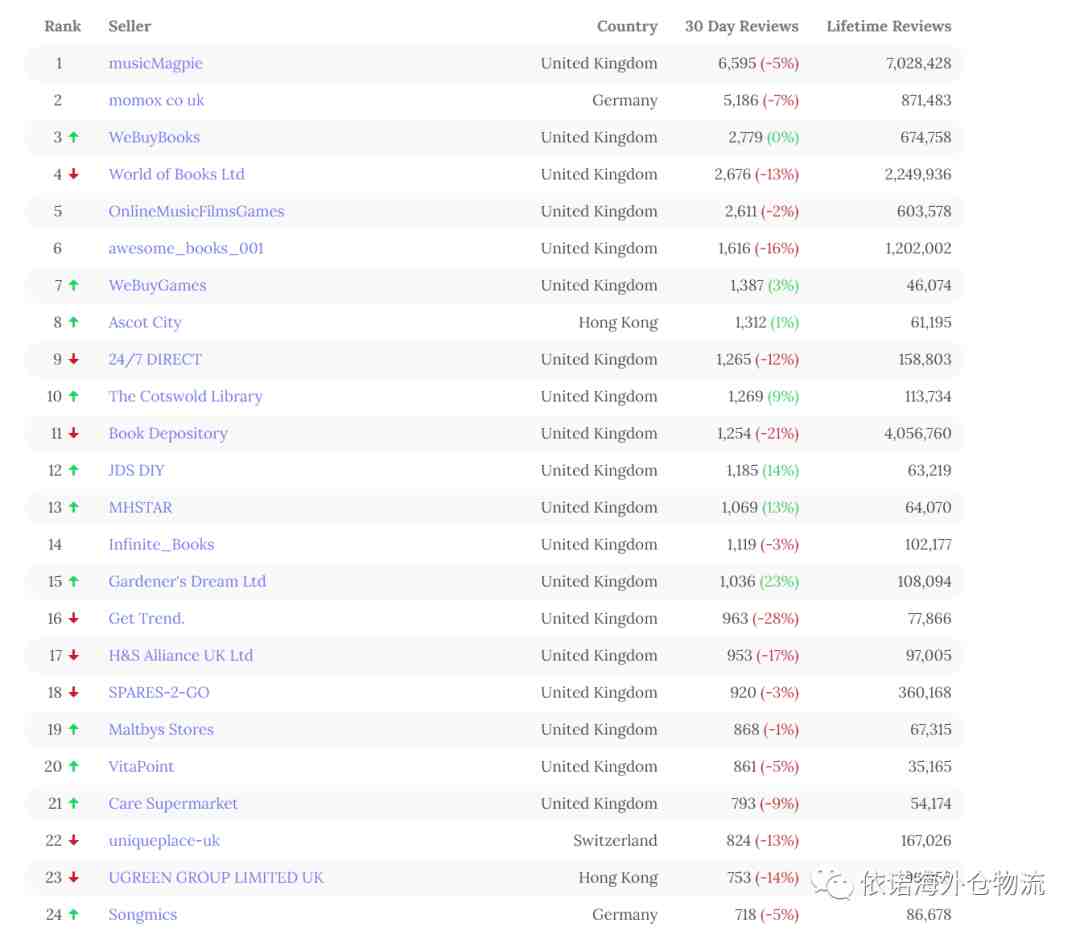The width and height of the screenshot is (1080, 931).
Task: Click the Country column header
Action: [627, 26]
